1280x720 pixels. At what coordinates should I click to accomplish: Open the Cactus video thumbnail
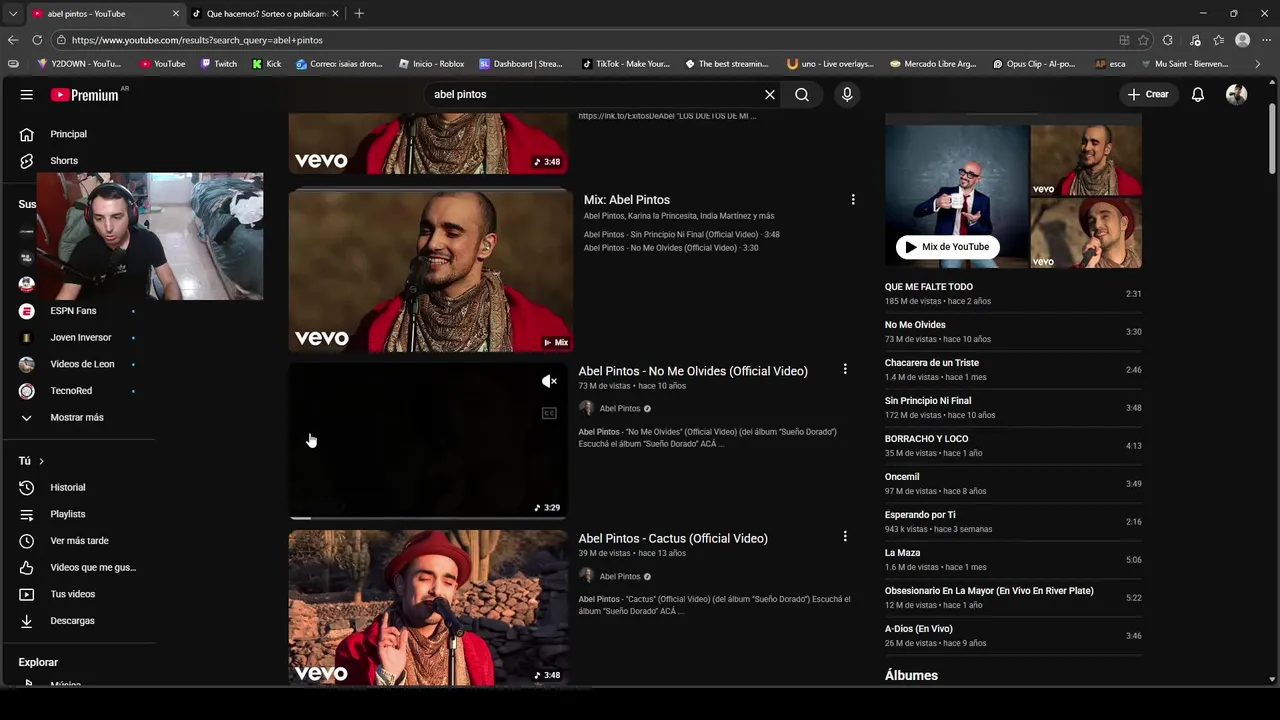pyautogui.click(x=428, y=608)
